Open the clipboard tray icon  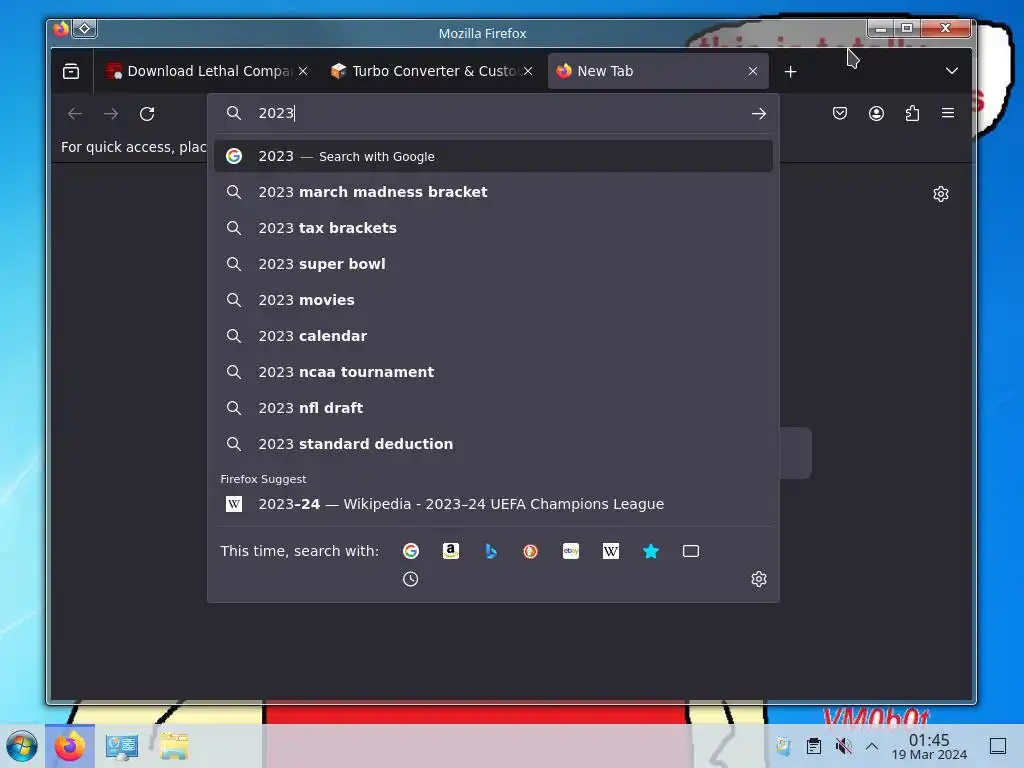coord(814,746)
